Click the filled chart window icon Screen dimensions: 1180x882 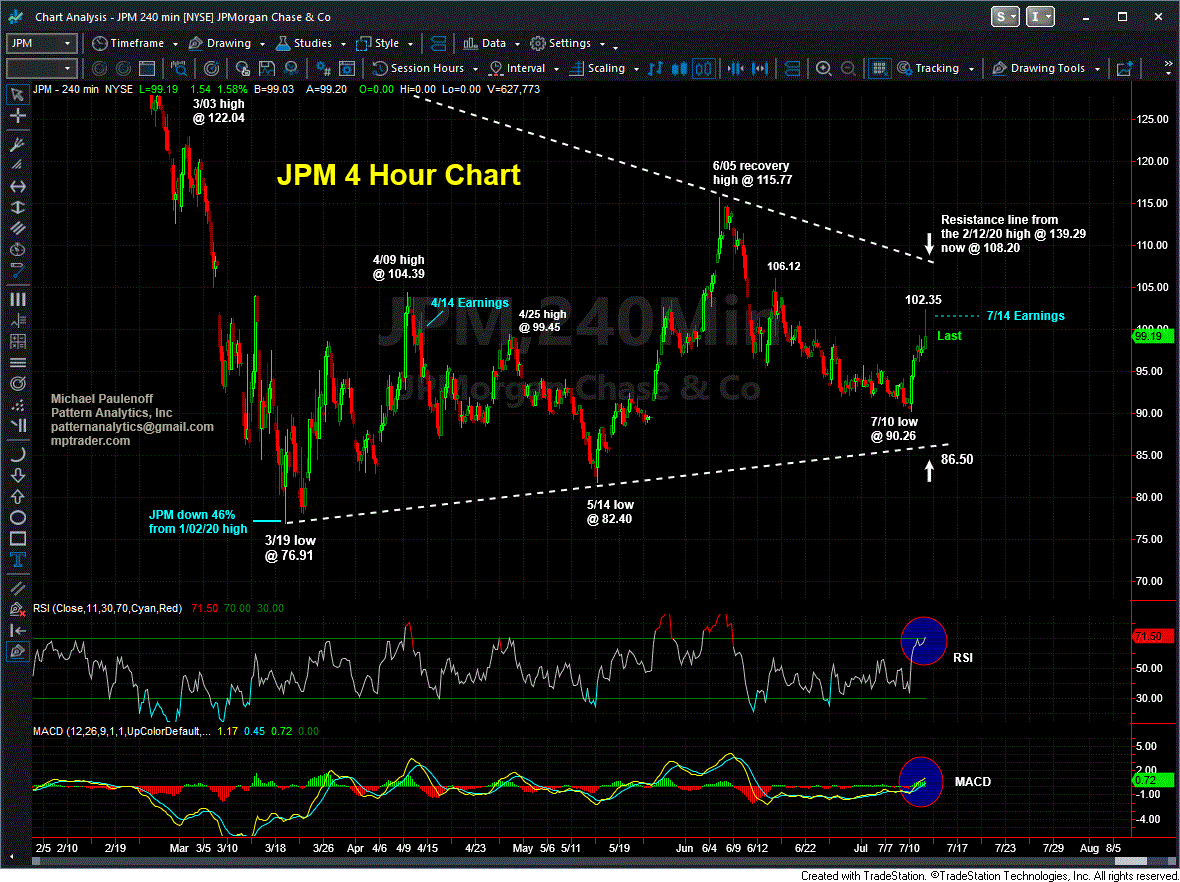[x=148, y=68]
